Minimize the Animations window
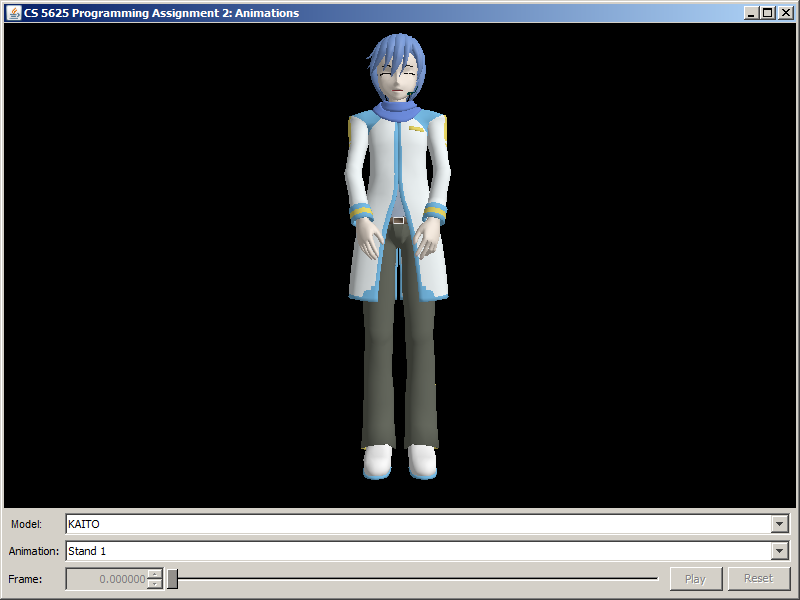 [x=752, y=13]
